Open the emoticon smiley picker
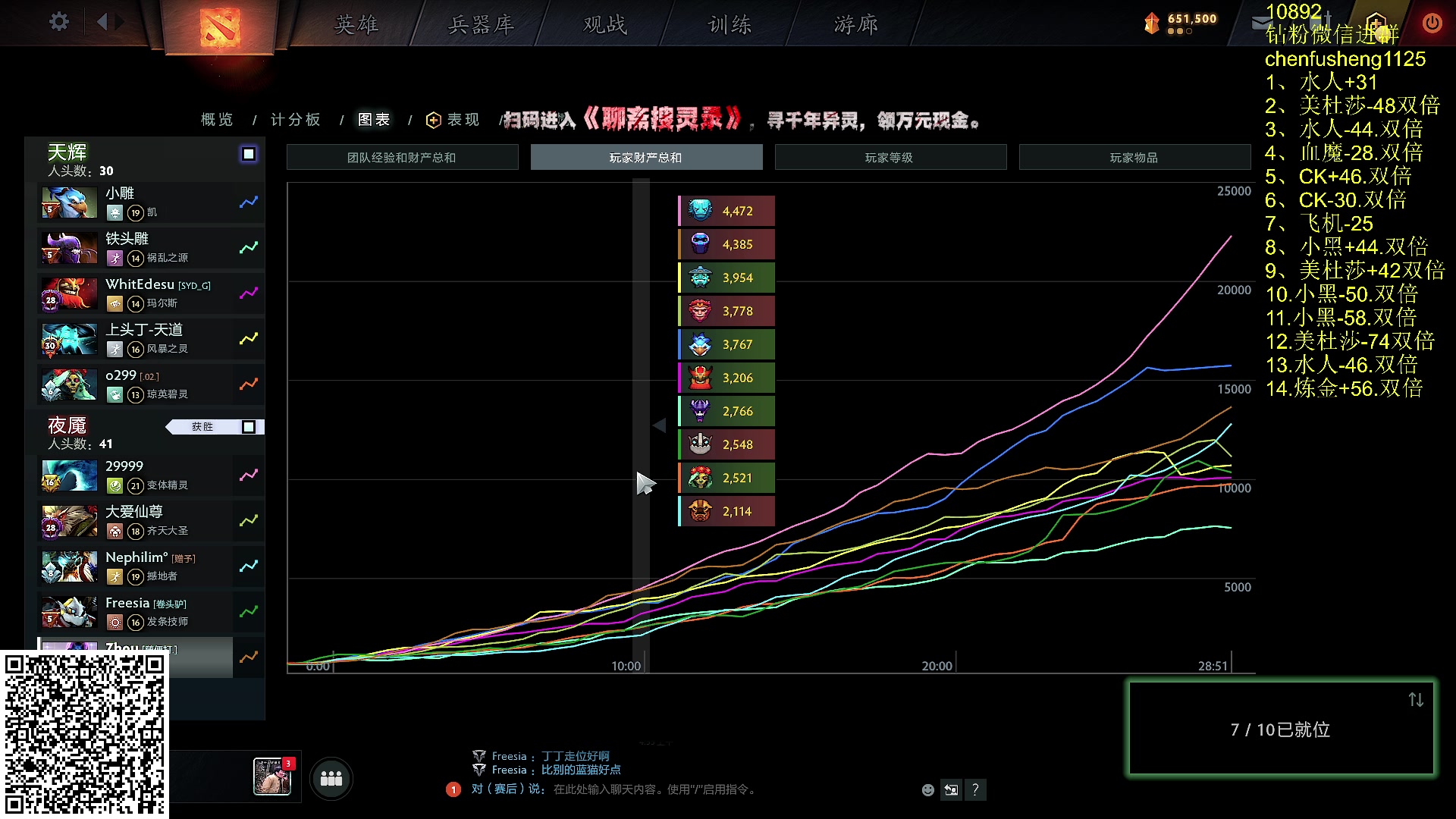 click(927, 790)
